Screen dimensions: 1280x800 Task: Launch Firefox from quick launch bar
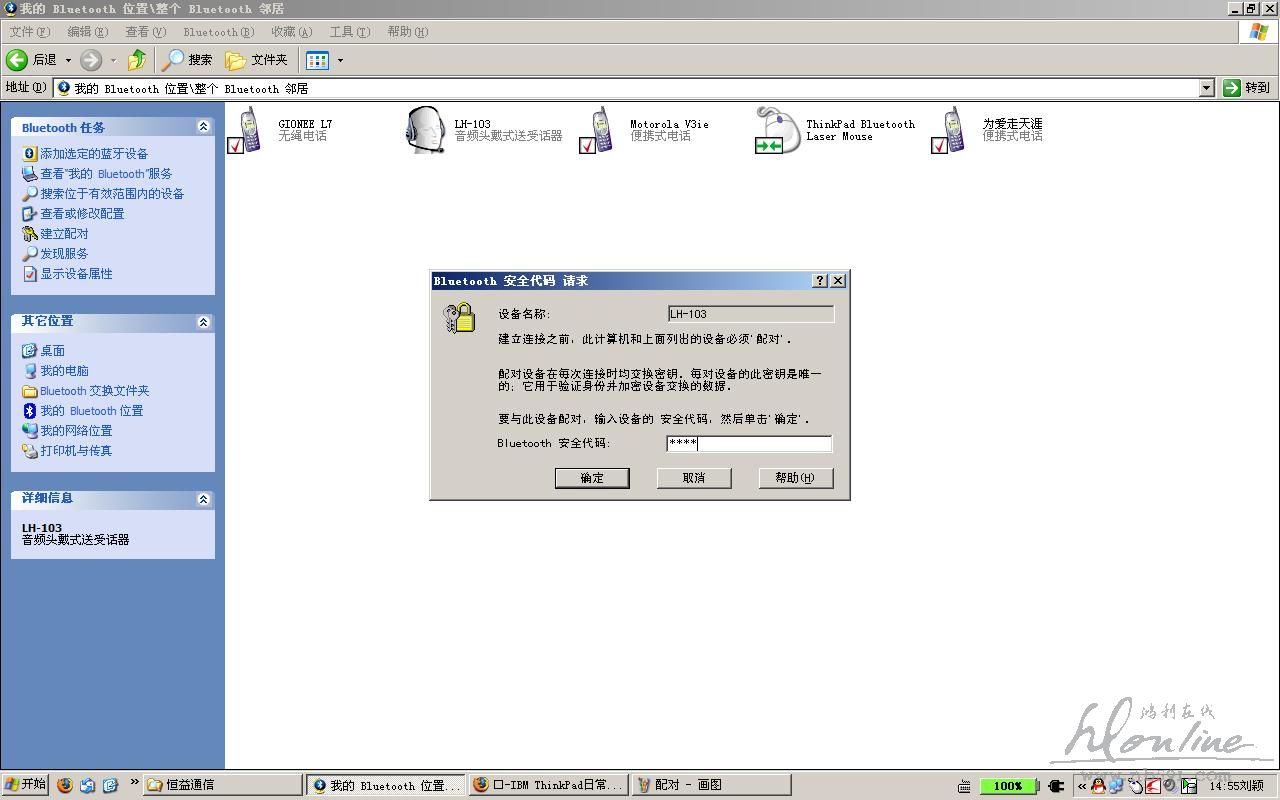coord(65,785)
